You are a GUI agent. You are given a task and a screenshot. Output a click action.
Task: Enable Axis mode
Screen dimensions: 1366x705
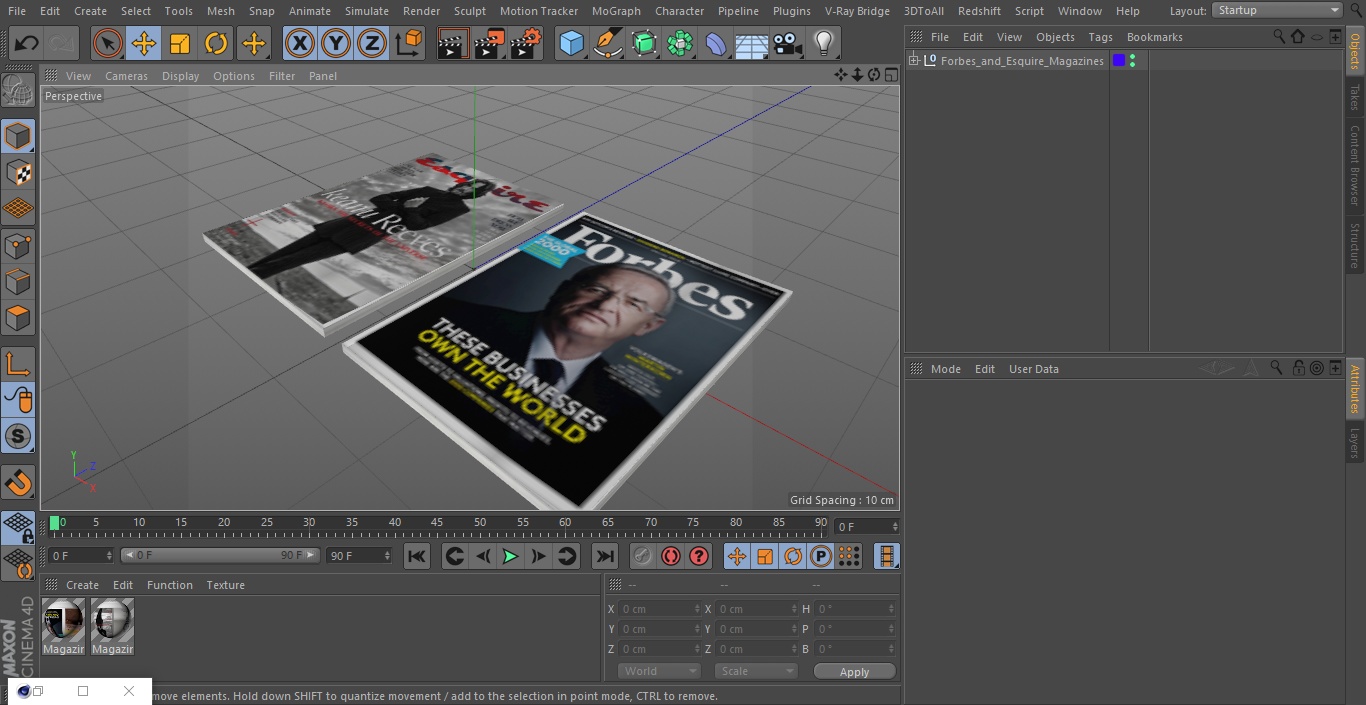click(x=18, y=364)
